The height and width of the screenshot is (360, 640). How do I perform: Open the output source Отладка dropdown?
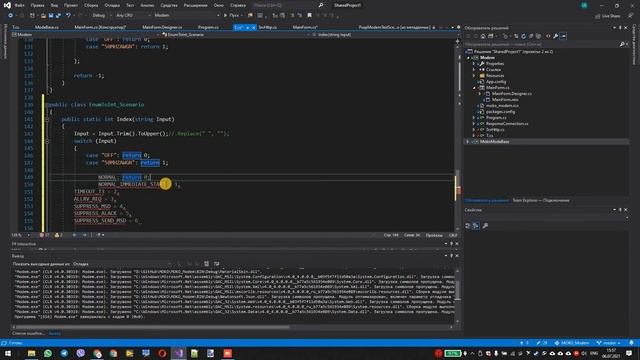tap(122, 264)
